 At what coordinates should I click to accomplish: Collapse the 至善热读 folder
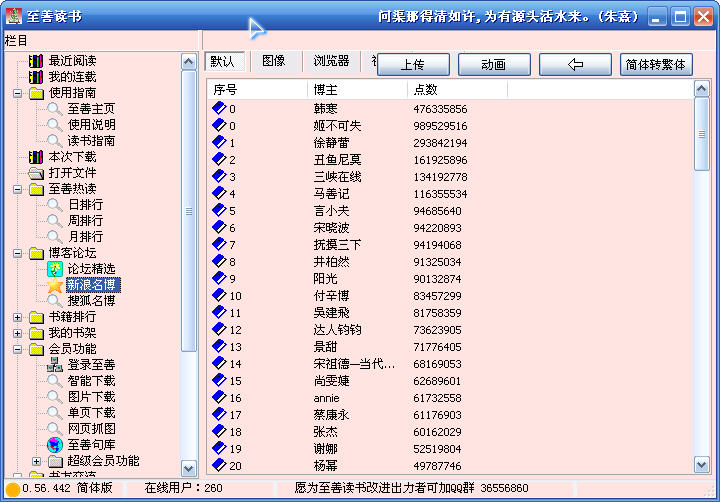pyautogui.click(x=17, y=189)
